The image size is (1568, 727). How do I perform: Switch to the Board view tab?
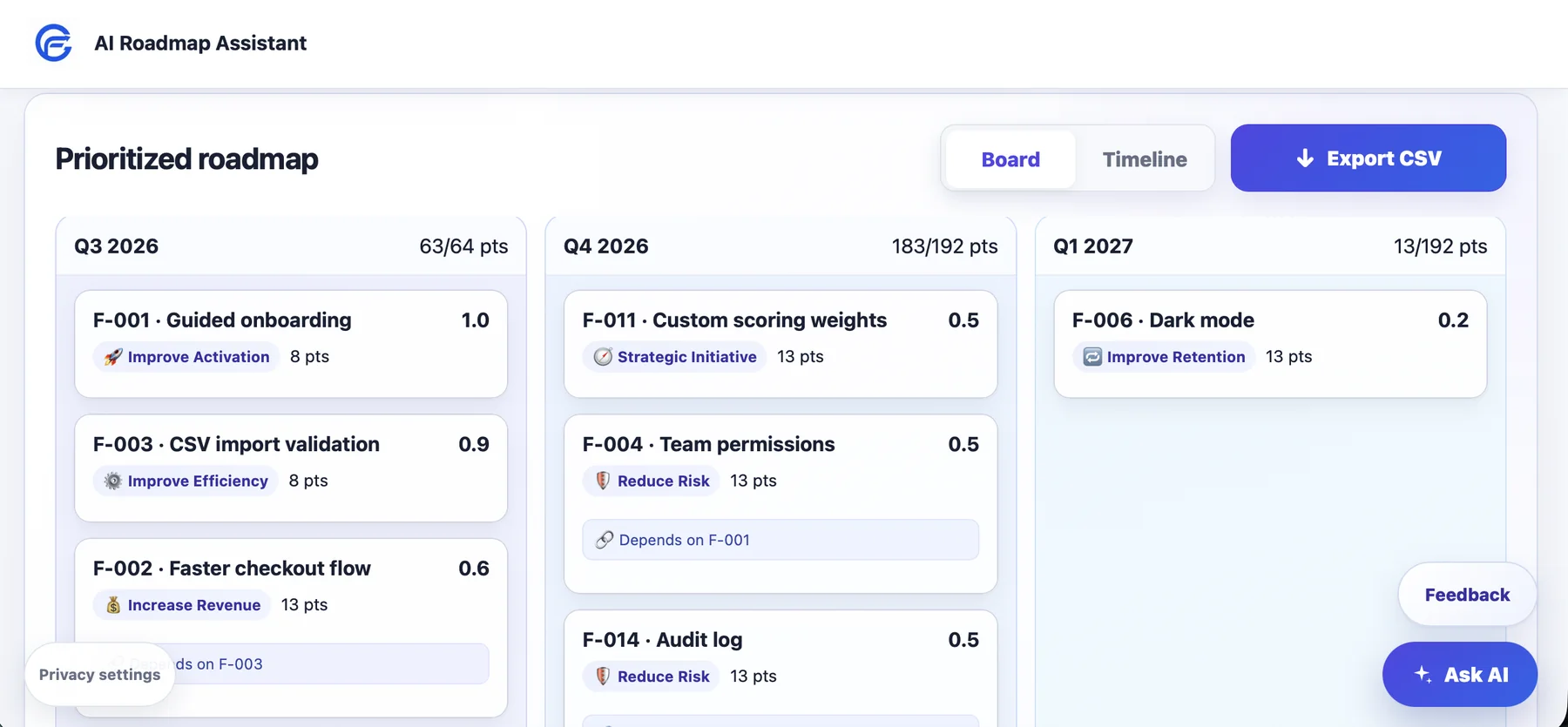1010,159
